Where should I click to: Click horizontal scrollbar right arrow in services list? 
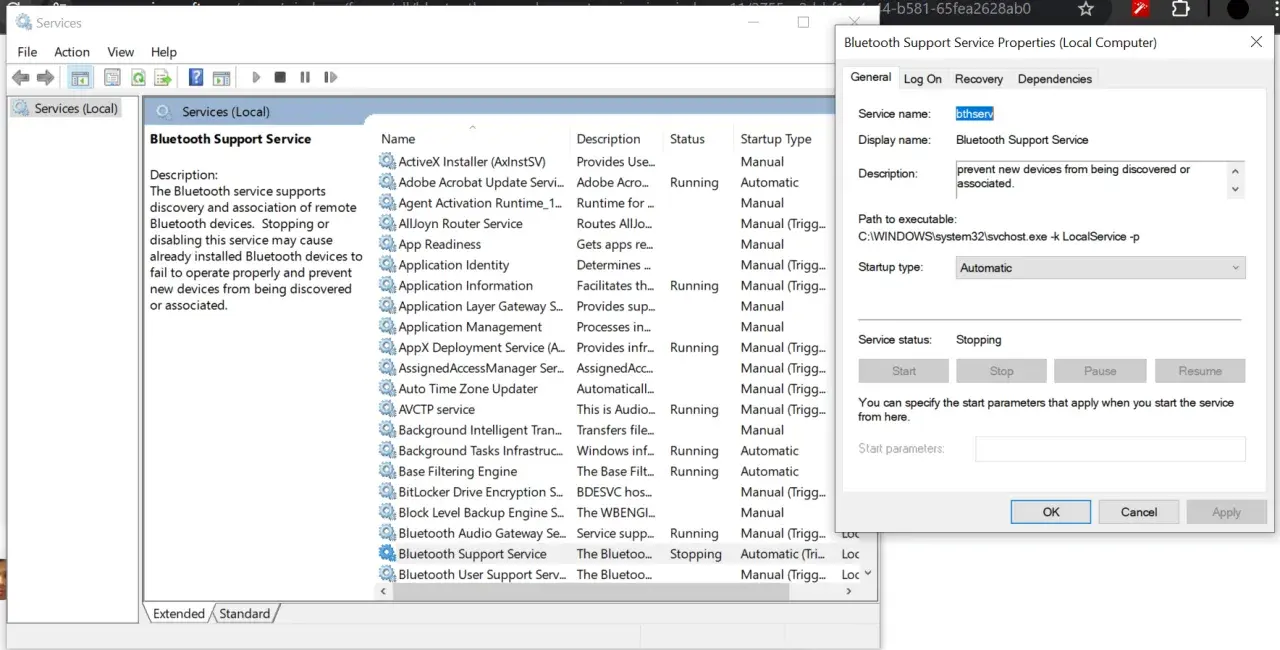tap(849, 592)
